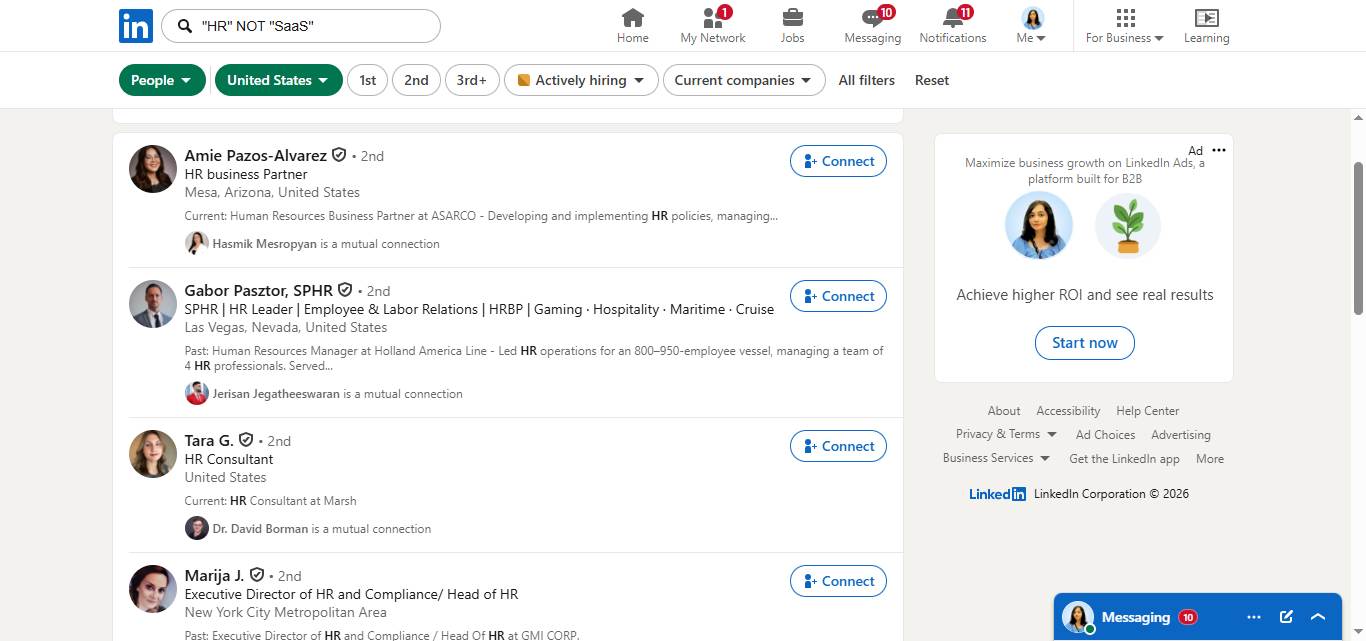Screen dimensions: 1366x641
Task: Open the Current companies filter dropdown
Action: (x=744, y=80)
